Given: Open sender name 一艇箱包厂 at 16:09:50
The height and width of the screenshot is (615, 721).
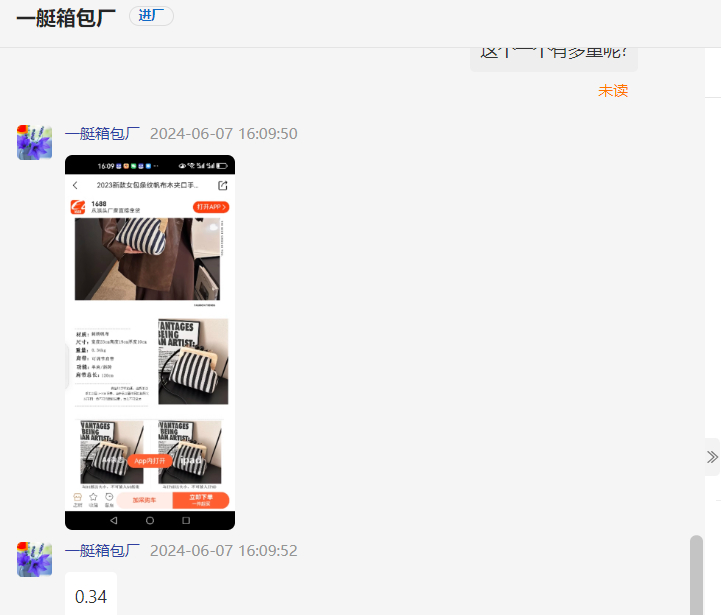Looking at the screenshot, I should tap(102, 134).
